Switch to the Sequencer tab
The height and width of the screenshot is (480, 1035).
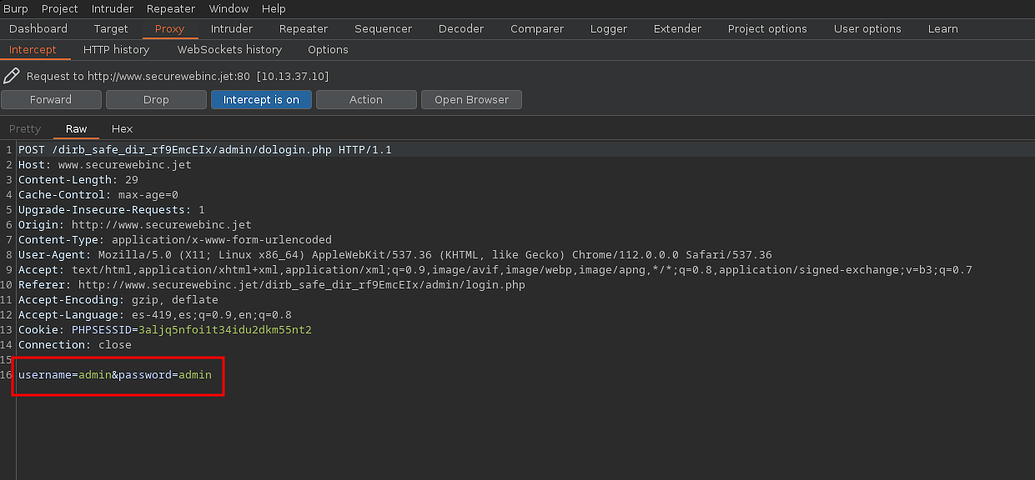383,29
